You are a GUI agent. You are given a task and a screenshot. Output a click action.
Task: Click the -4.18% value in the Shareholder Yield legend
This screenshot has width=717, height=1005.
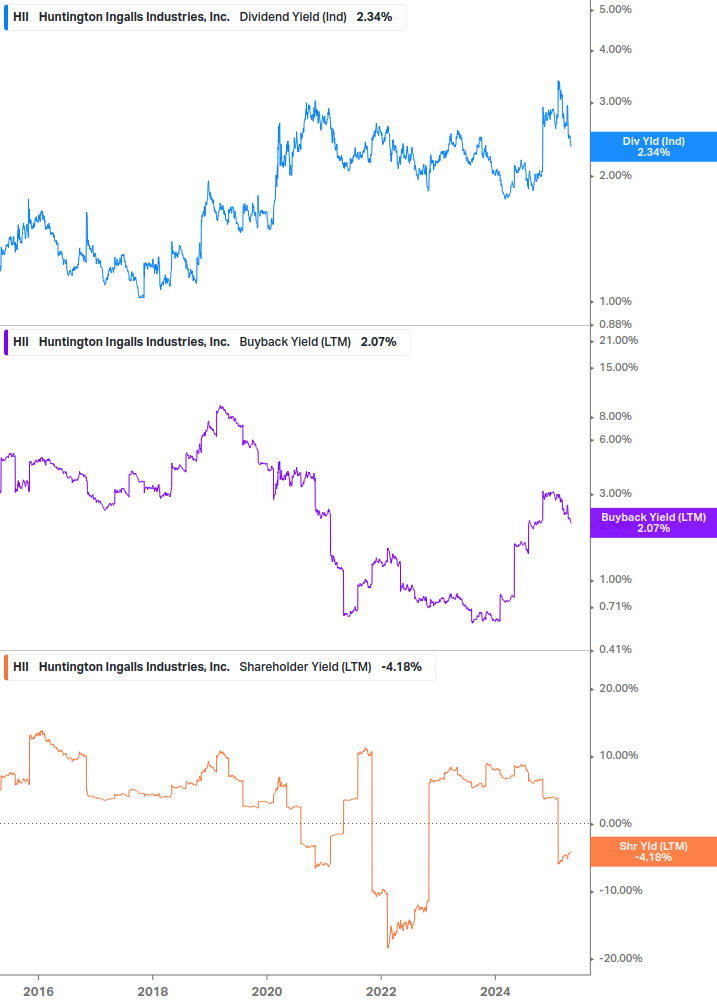[401, 667]
